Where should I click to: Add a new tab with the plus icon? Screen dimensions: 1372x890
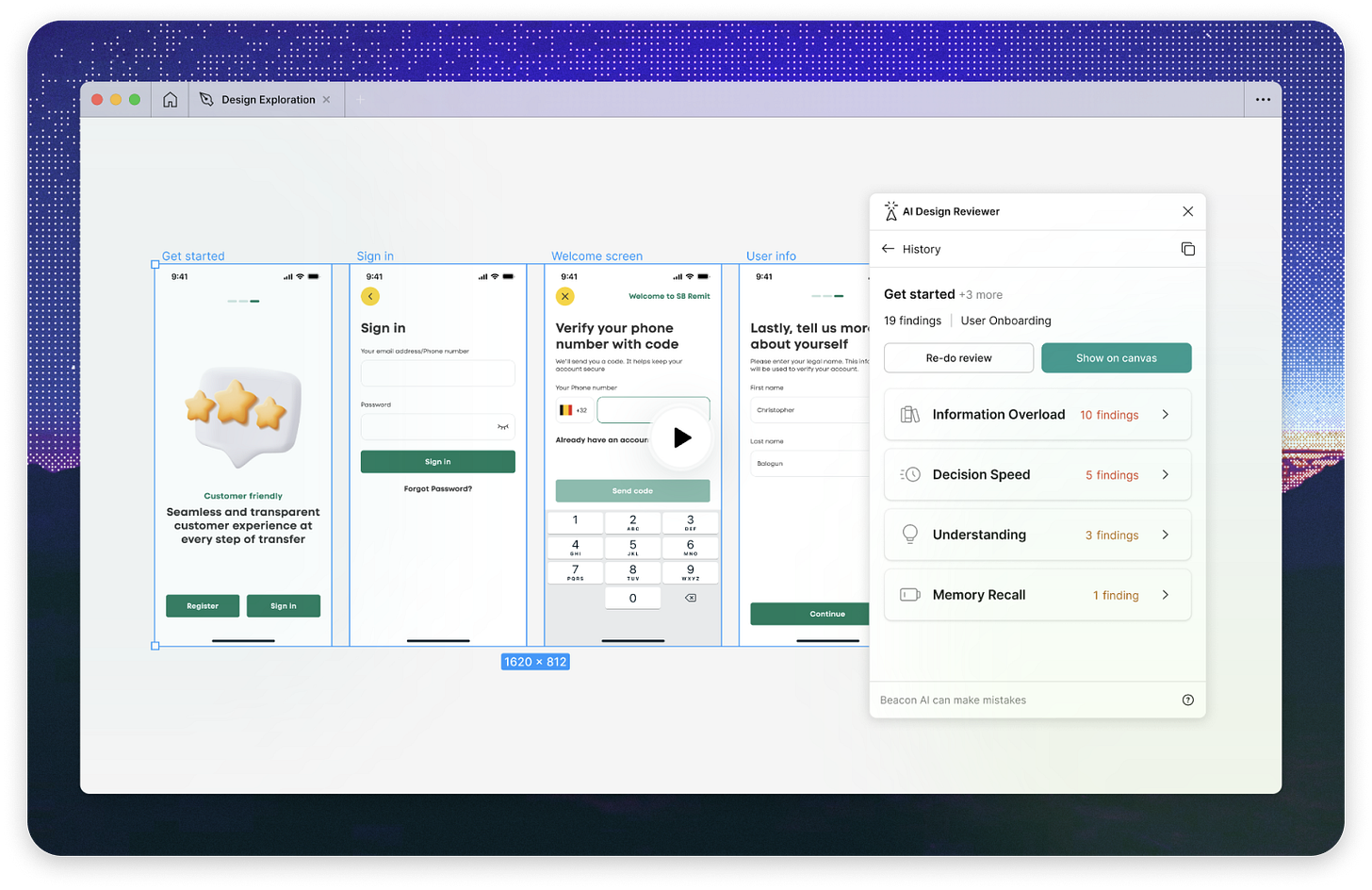tap(361, 100)
